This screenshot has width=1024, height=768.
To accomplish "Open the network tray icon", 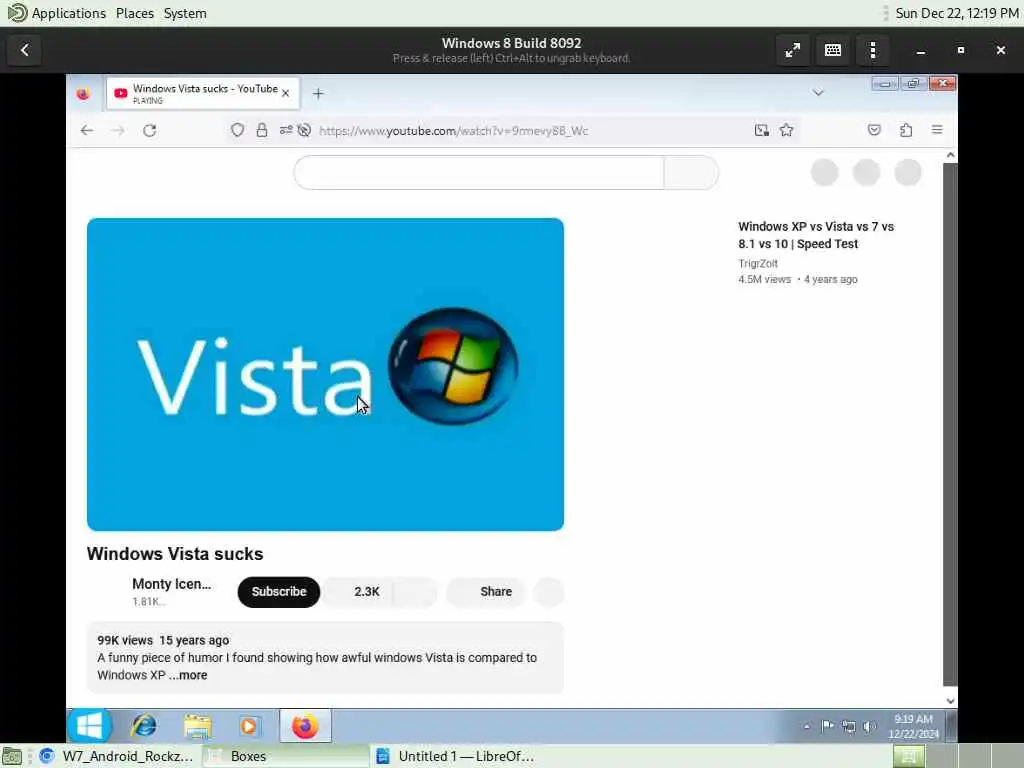I will click(848, 727).
